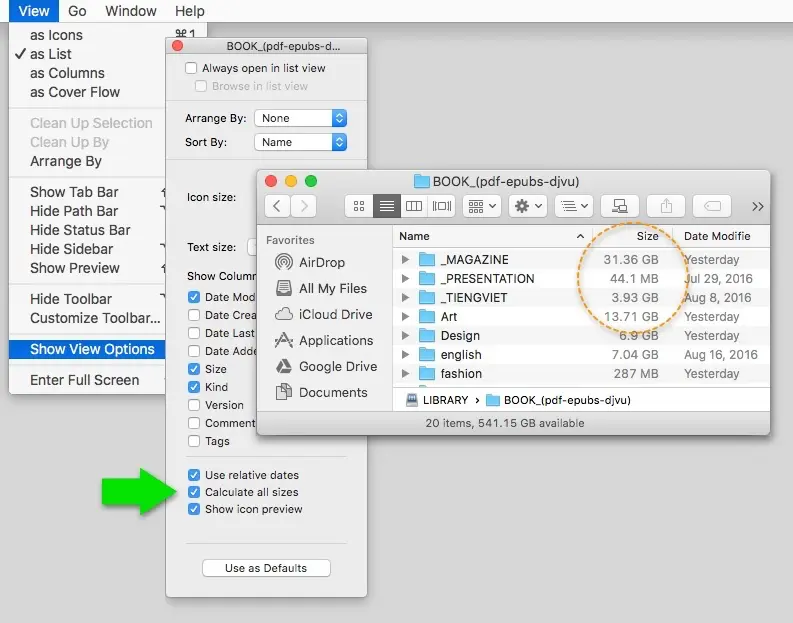Image resolution: width=793 pixels, height=623 pixels.
Task: Uncheck Calculate all sizes
Action: tap(194, 492)
